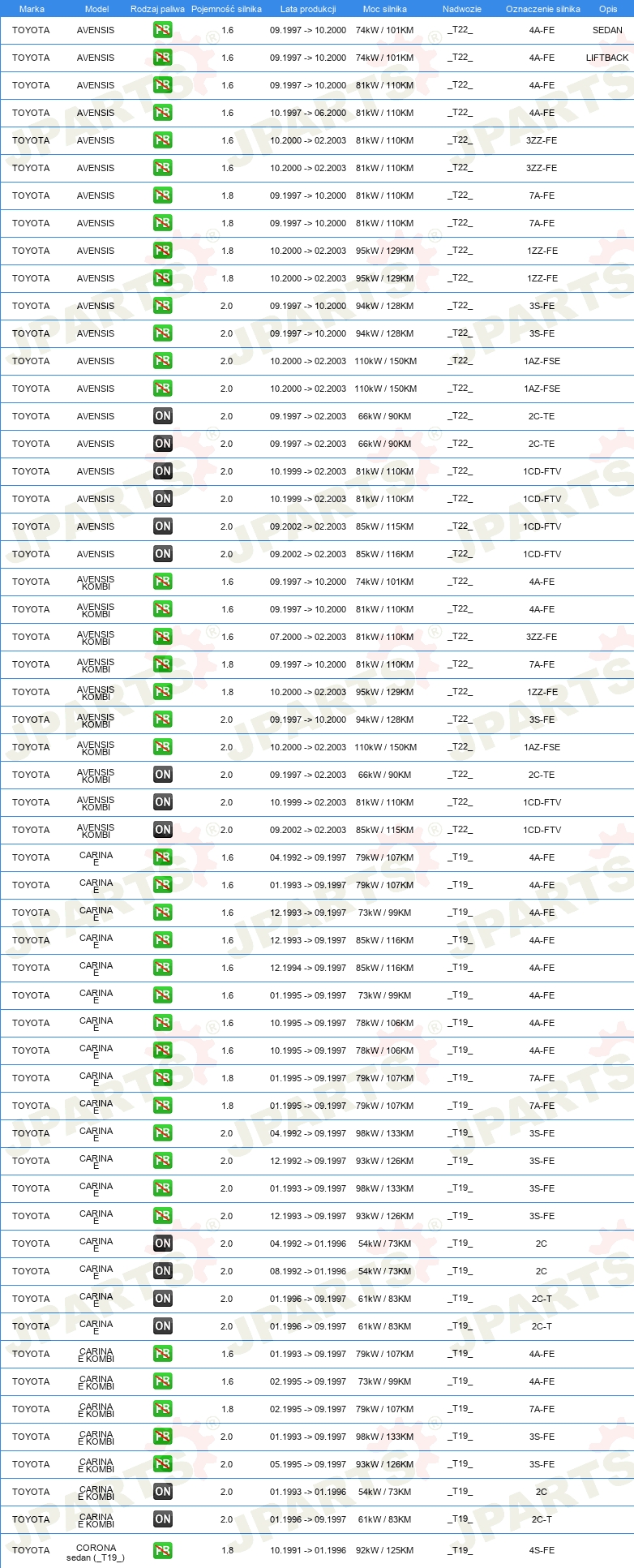Image resolution: width=634 pixels, height=1568 pixels.
Task: Select '_T19_' body cell in Corona row
Action: [x=460, y=1550]
